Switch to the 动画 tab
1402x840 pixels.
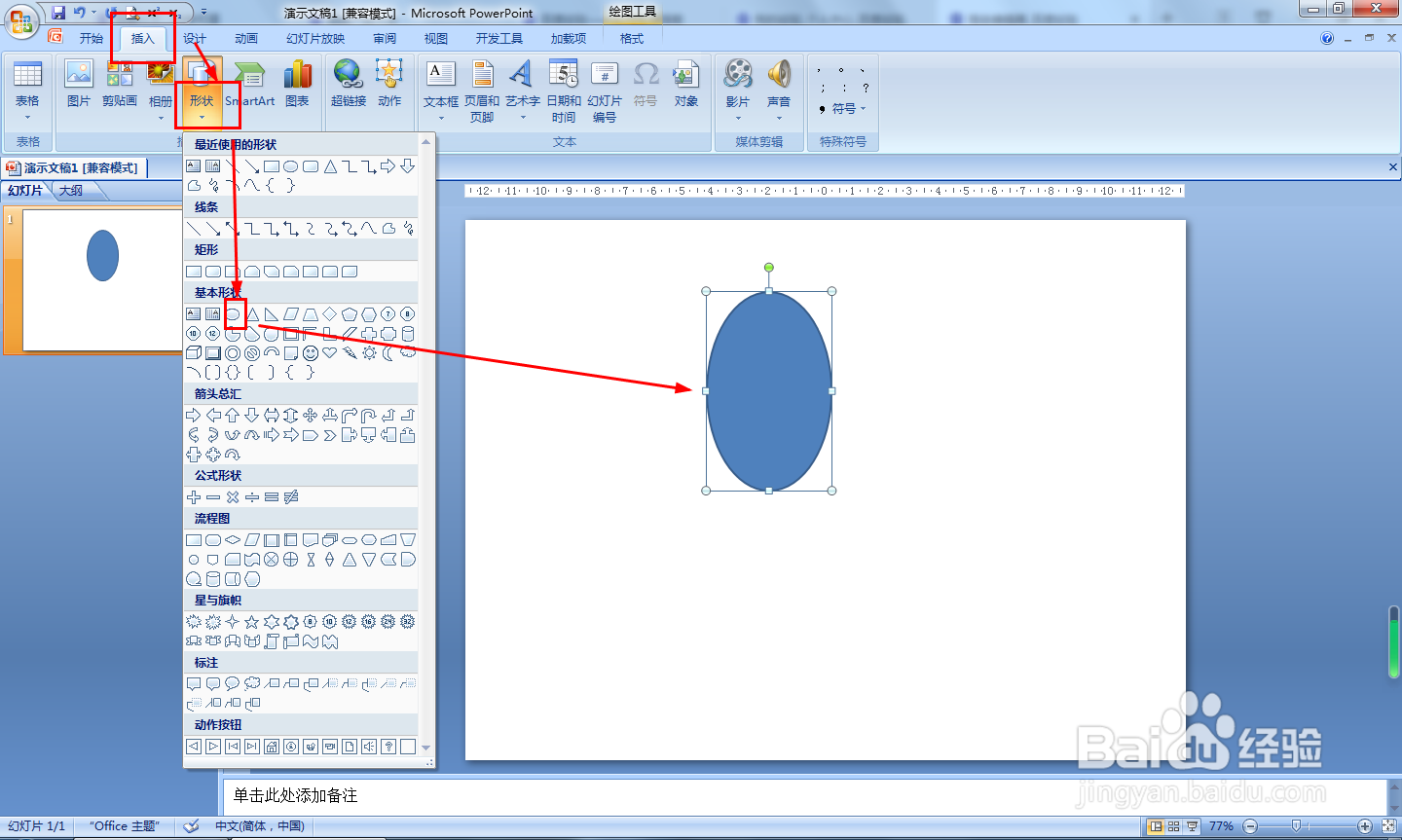click(246, 39)
